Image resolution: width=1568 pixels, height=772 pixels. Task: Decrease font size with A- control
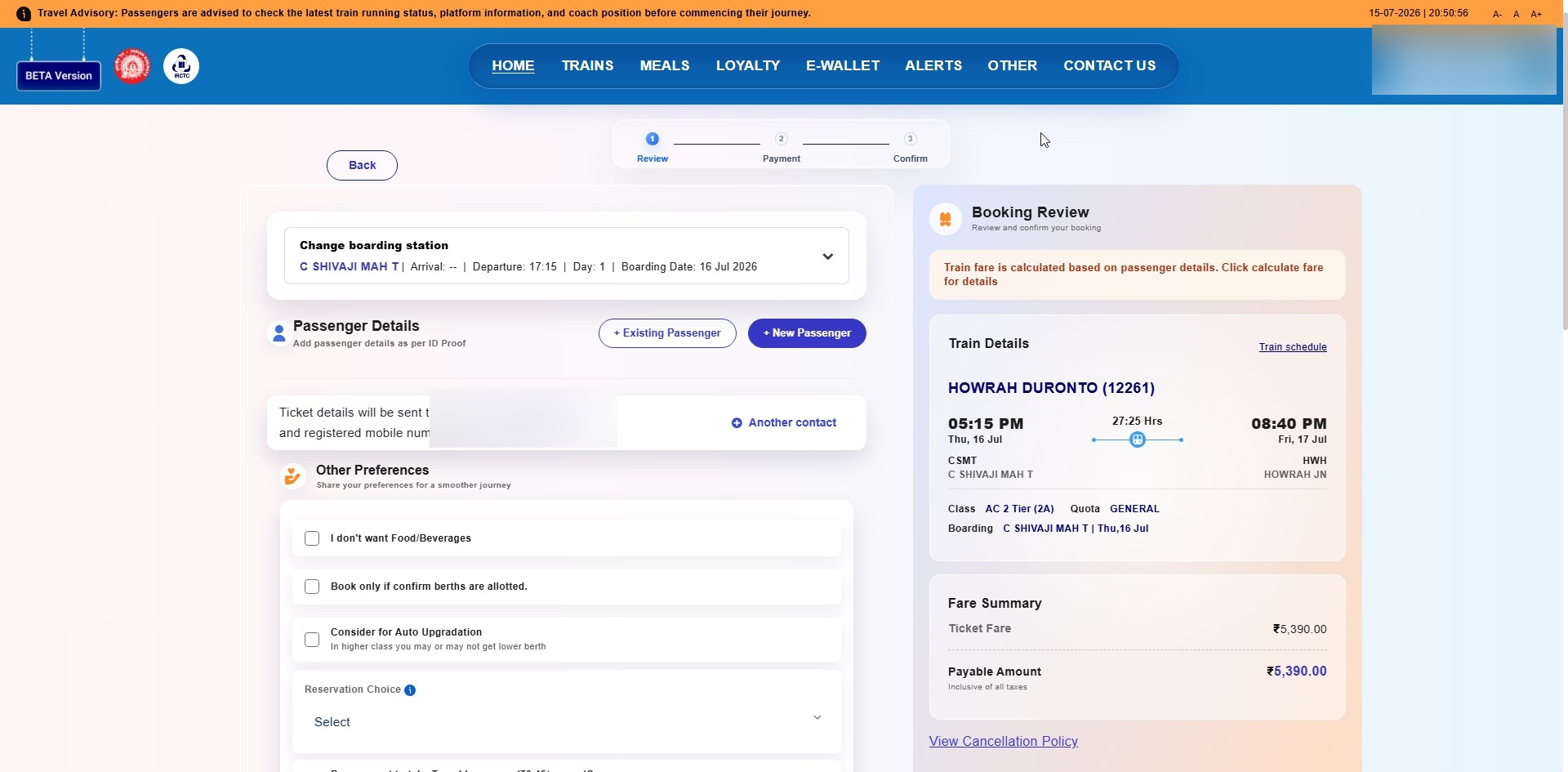1497,14
